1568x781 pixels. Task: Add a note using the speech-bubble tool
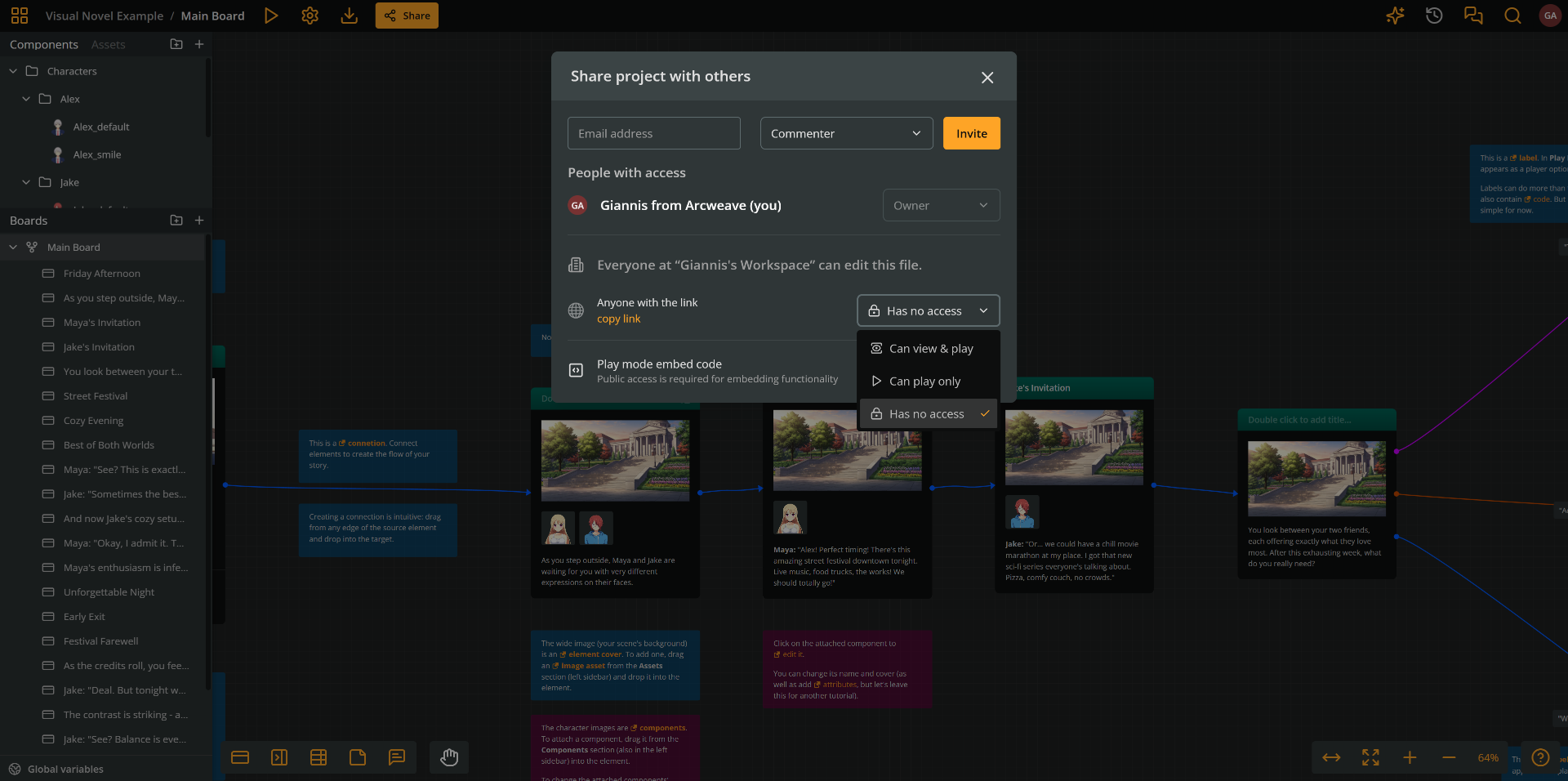[x=397, y=757]
